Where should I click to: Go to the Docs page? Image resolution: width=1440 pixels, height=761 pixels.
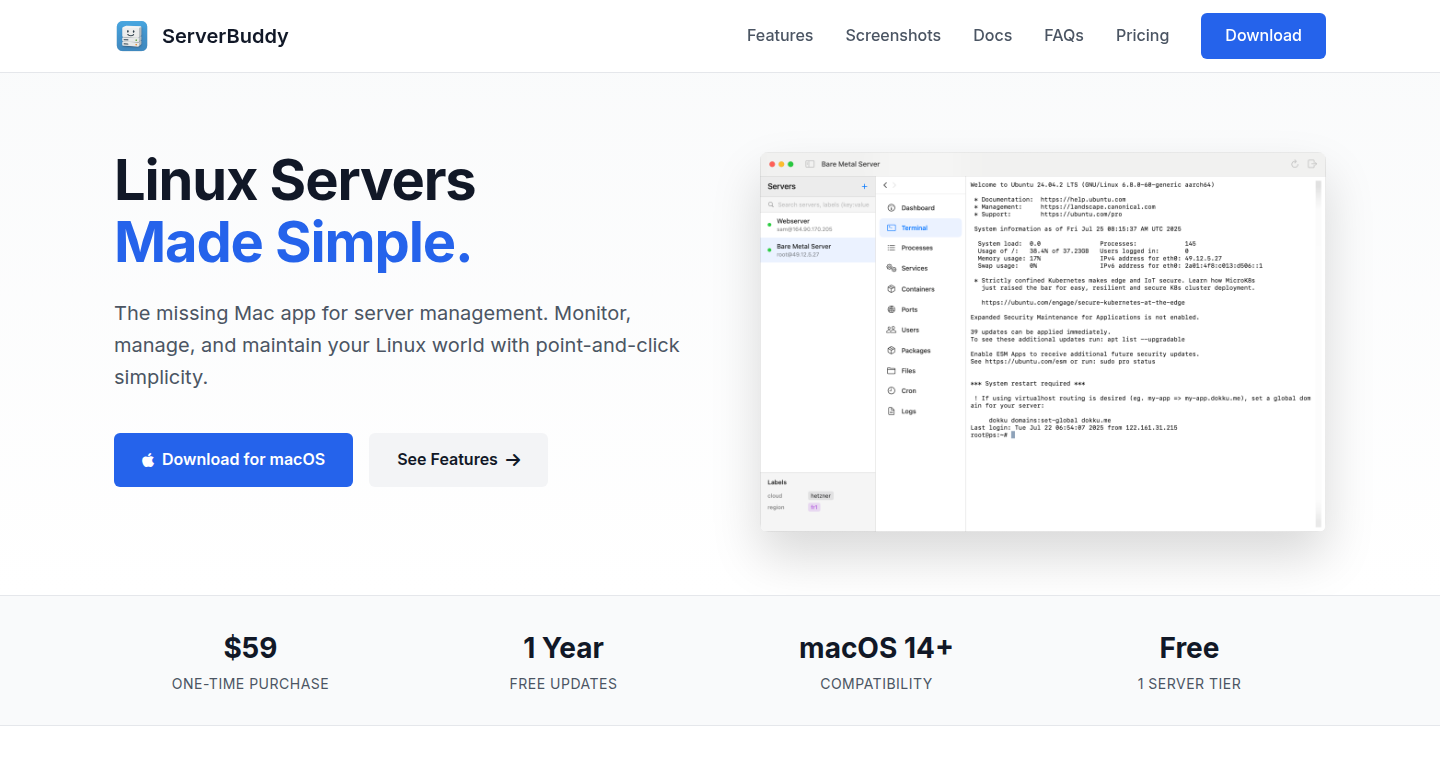[992, 35]
